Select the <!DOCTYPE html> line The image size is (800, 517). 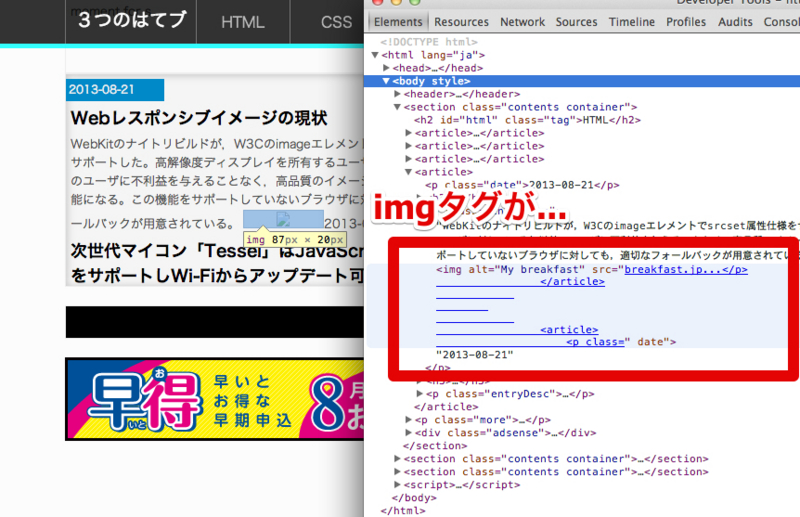pos(429,42)
